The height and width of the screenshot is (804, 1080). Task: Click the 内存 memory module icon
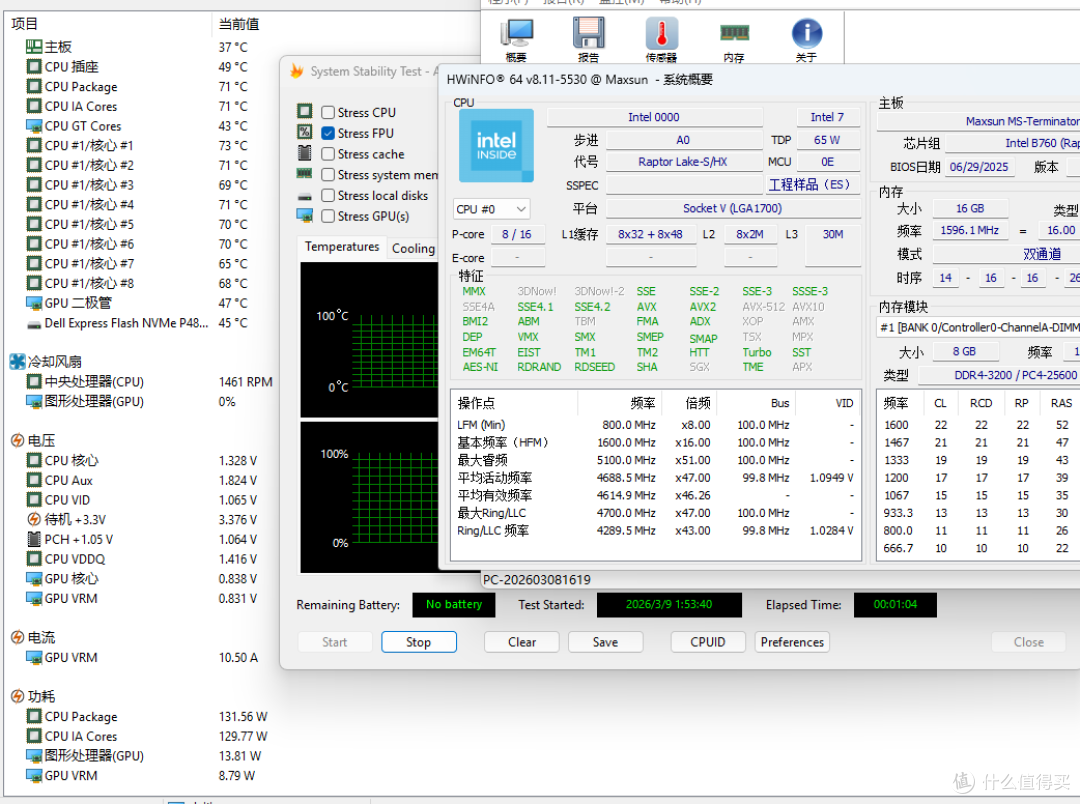734,32
